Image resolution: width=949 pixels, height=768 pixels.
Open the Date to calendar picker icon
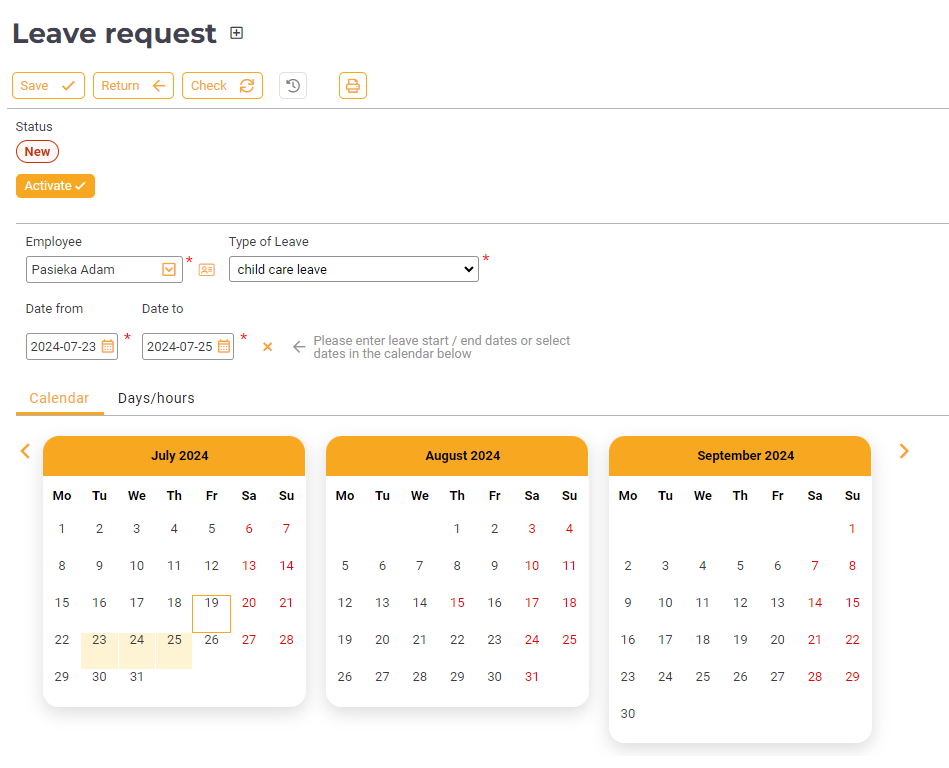coord(224,347)
